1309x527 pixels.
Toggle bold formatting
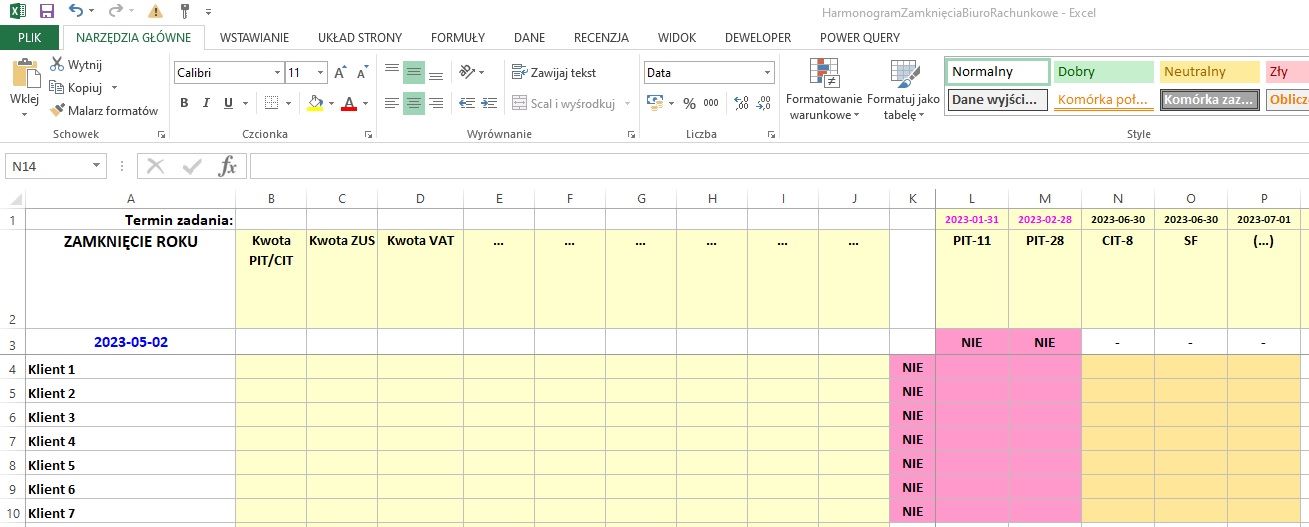tap(184, 103)
